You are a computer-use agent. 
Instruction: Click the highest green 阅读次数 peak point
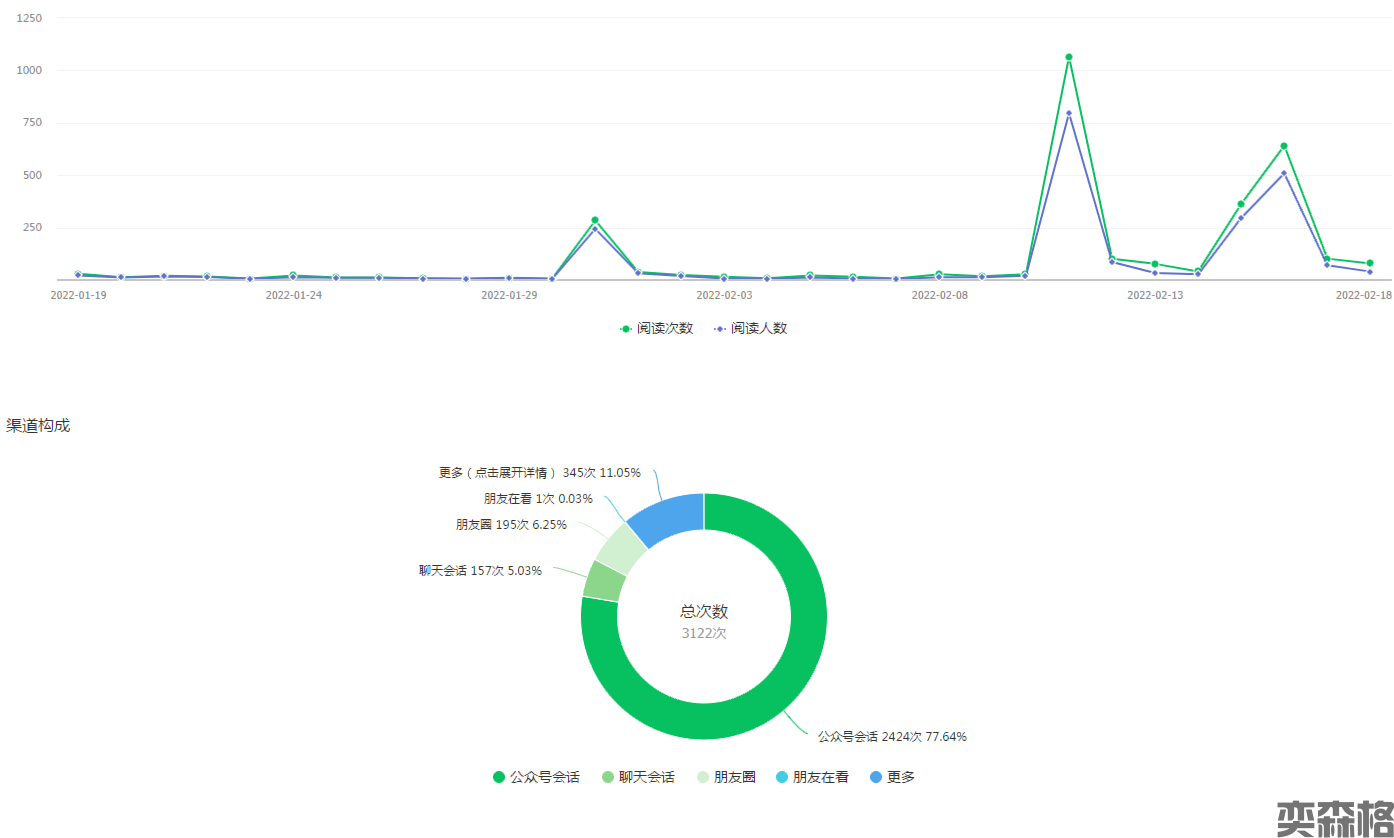click(1069, 57)
